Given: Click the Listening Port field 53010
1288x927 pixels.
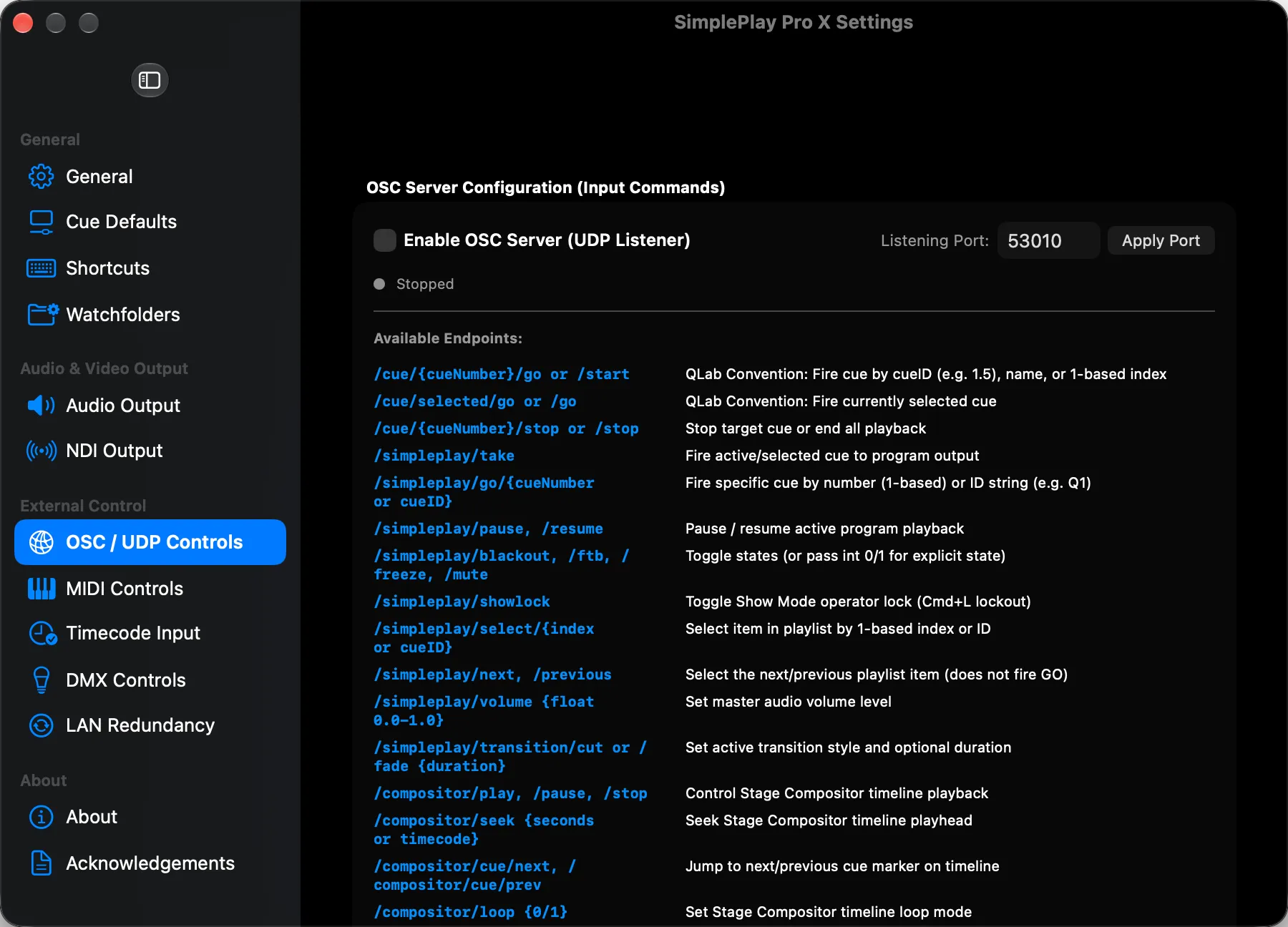Looking at the screenshot, I should coord(1048,240).
